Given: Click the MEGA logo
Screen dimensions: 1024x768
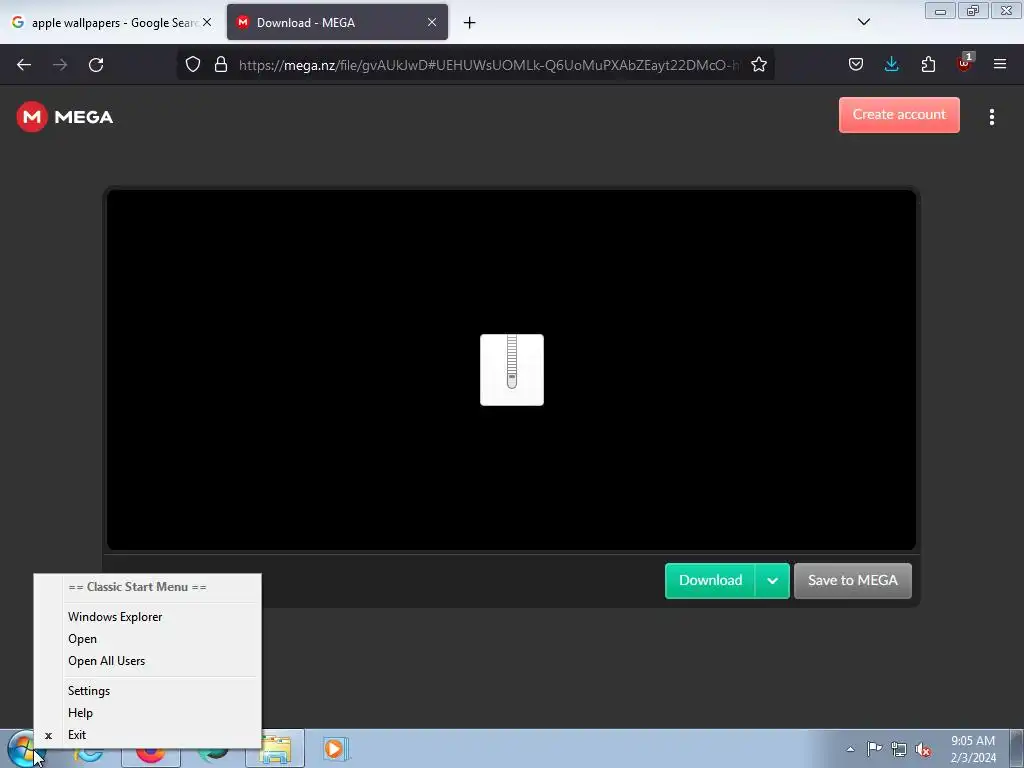Looking at the screenshot, I should tap(65, 117).
